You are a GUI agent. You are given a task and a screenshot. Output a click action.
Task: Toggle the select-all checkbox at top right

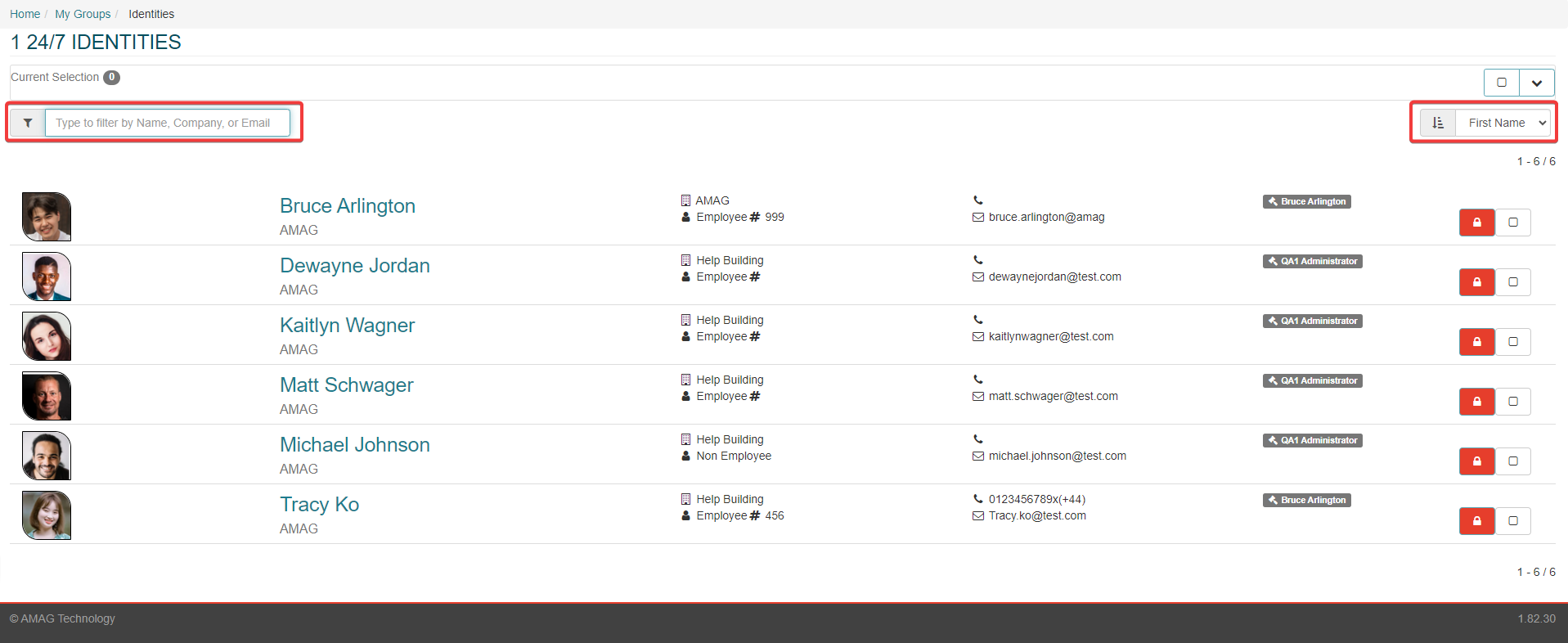click(1501, 83)
